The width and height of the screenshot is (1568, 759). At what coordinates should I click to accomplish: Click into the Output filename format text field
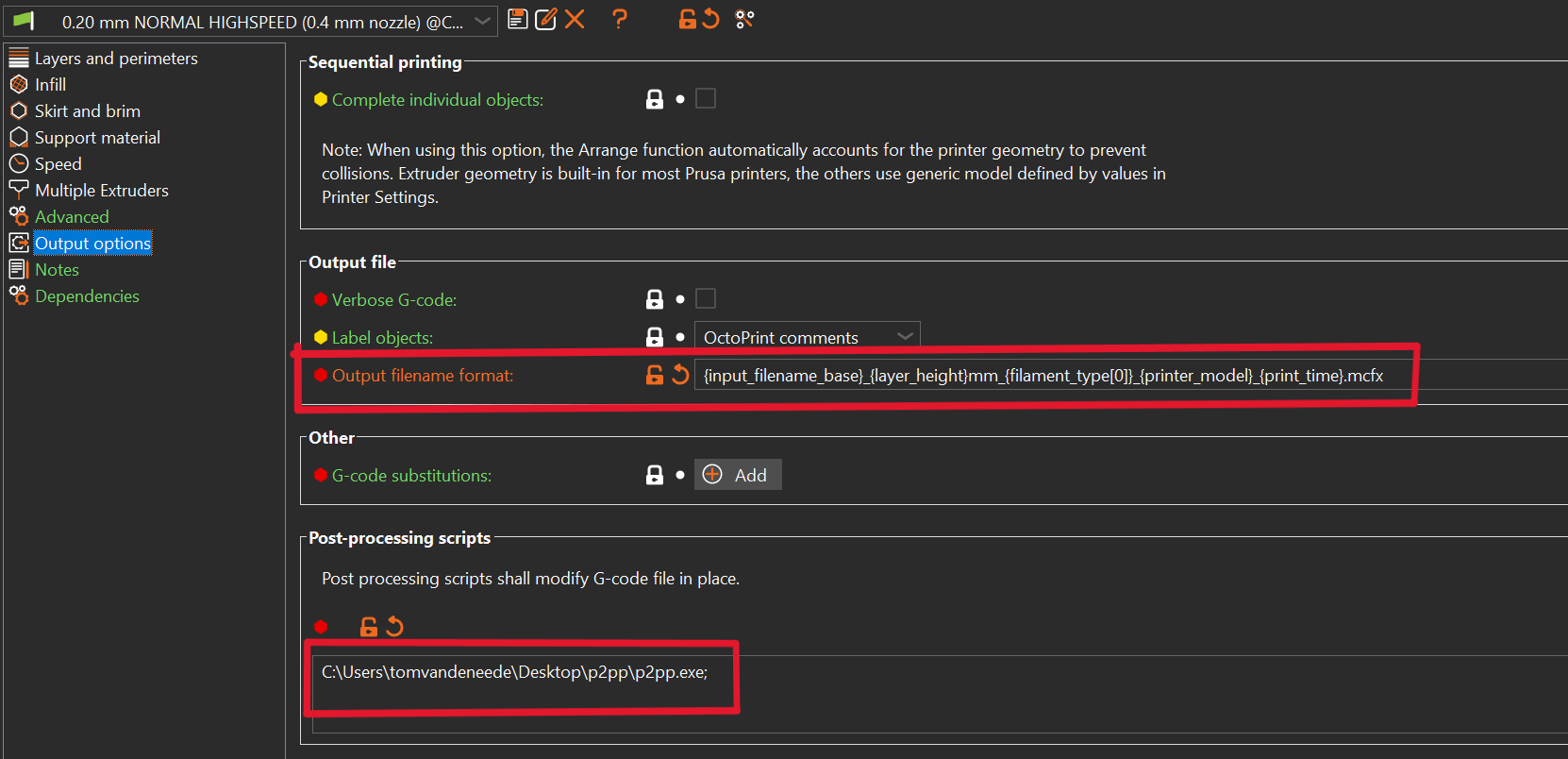[x=1131, y=375]
